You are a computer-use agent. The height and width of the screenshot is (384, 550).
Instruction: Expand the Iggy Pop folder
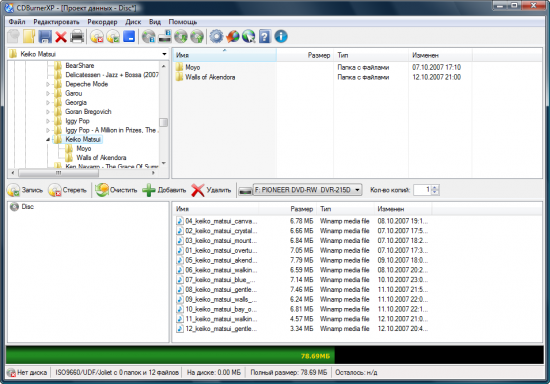click(48, 121)
